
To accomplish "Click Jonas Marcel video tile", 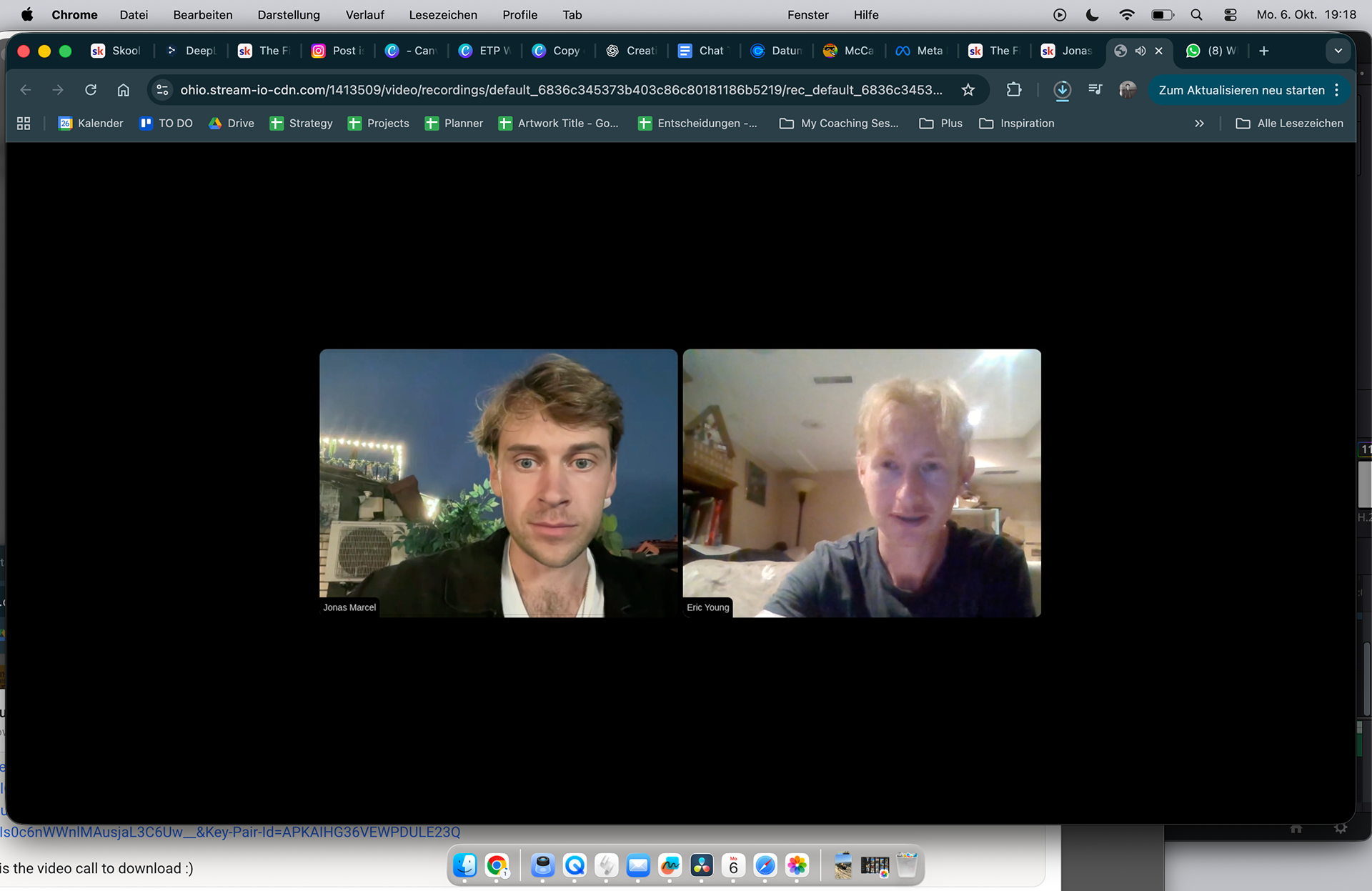I will 498,483.
